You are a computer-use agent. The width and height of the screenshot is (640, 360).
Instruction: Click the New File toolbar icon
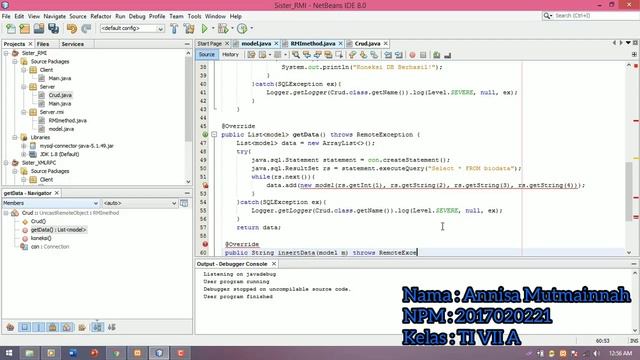pyautogui.click(x=11, y=29)
